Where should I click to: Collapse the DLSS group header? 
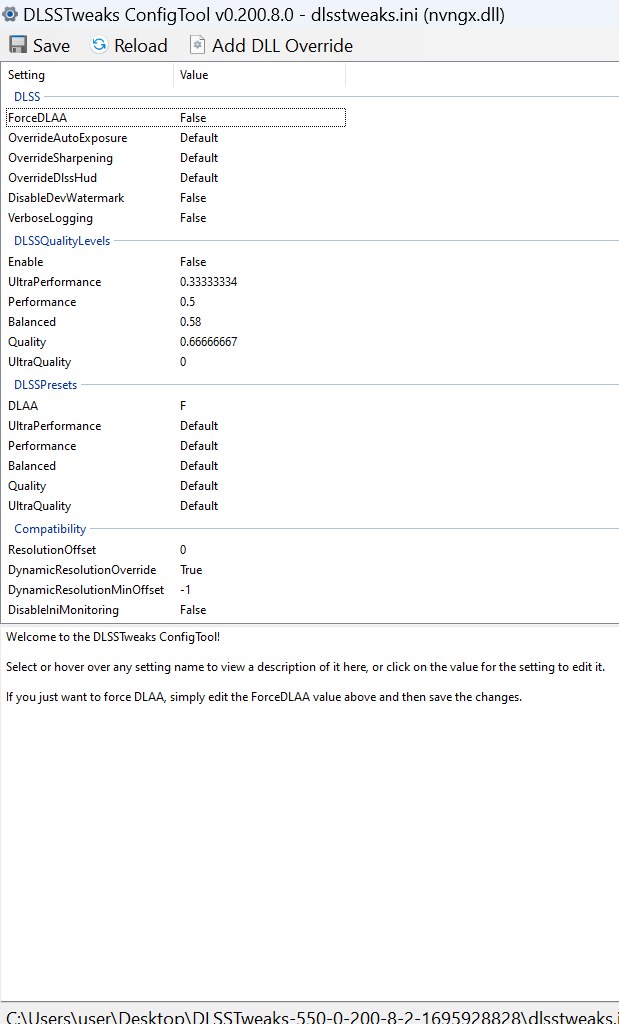click(27, 97)
